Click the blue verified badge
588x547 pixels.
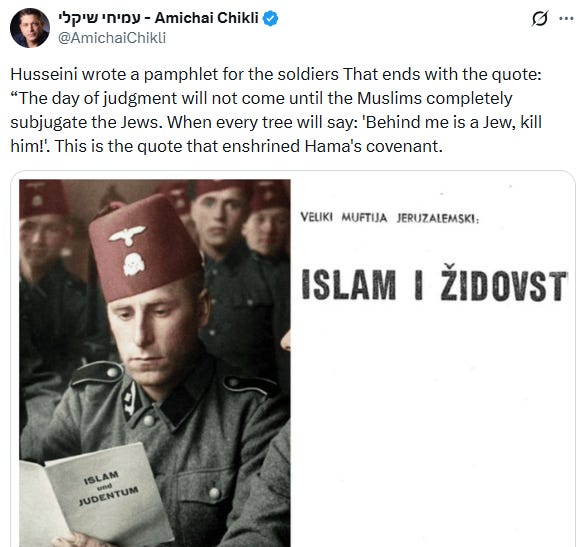pos(270,18)
